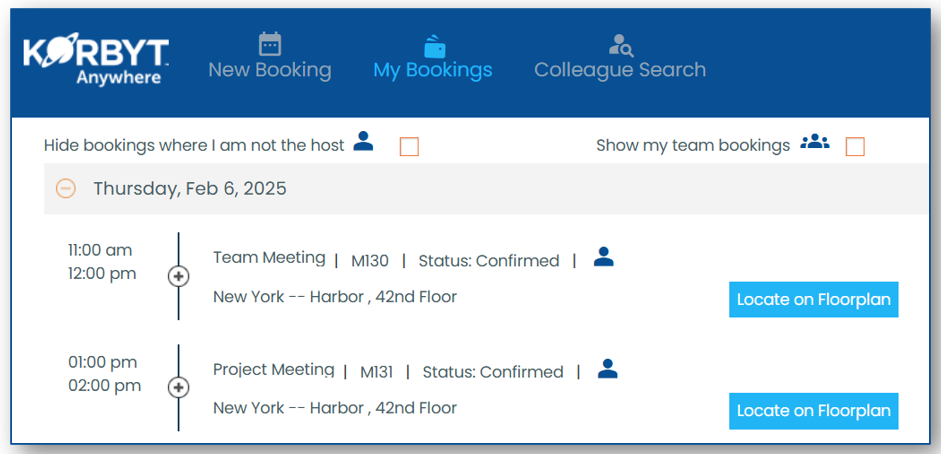941x454 pixels.
Task: Locate Project Meeting M131 on floorplan
Action: tap(813, 411)
